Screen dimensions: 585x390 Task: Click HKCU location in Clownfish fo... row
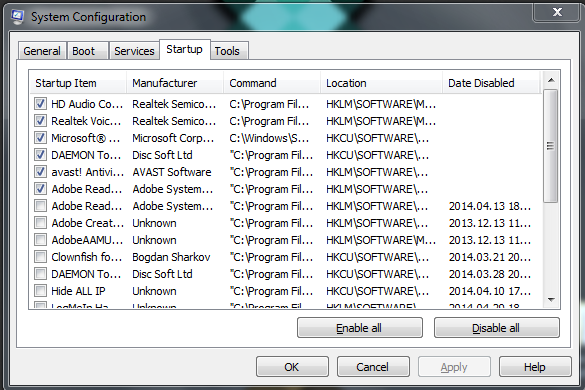click(x=378, y=257)
